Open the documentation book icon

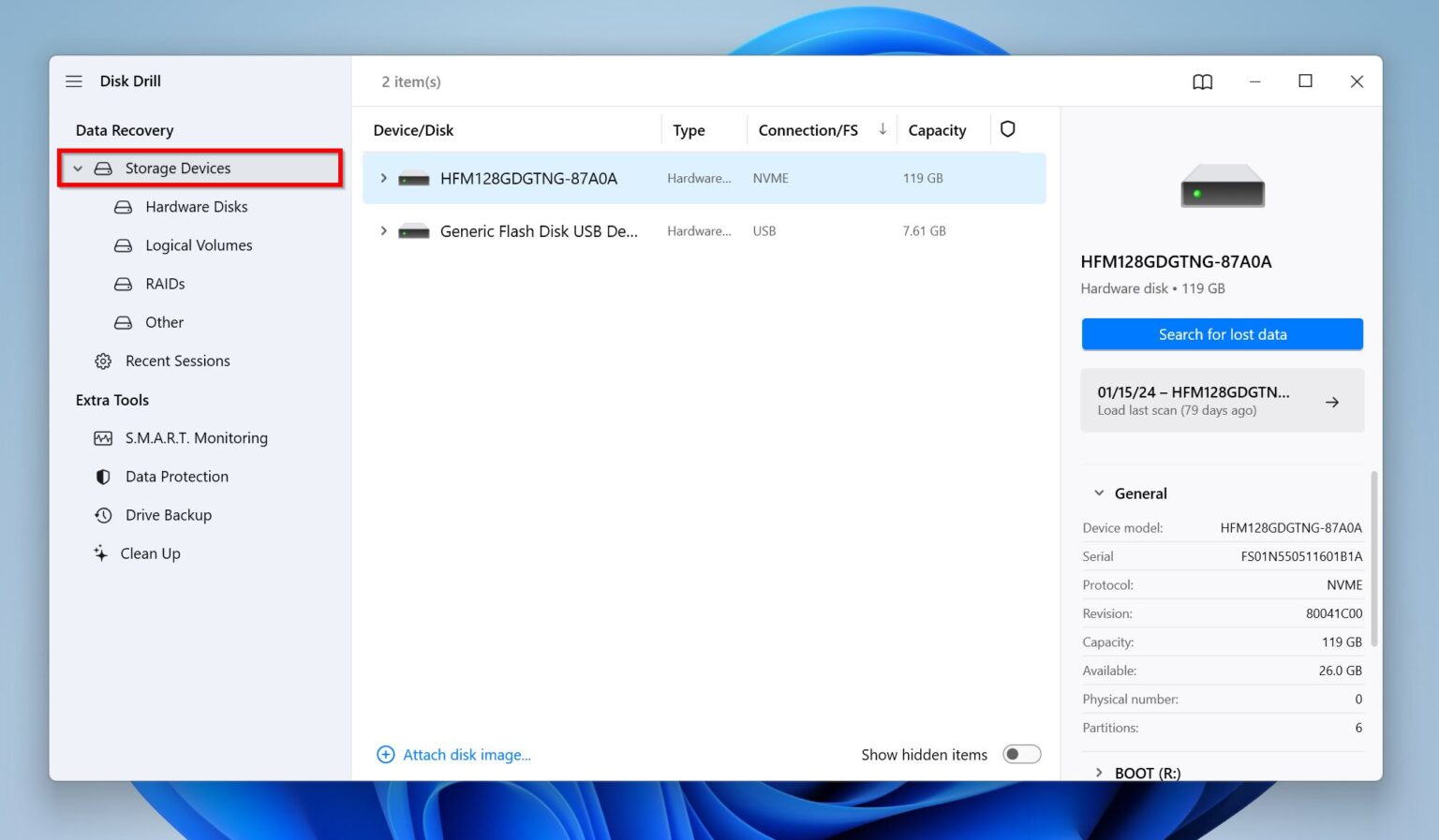click(1202, 81)
